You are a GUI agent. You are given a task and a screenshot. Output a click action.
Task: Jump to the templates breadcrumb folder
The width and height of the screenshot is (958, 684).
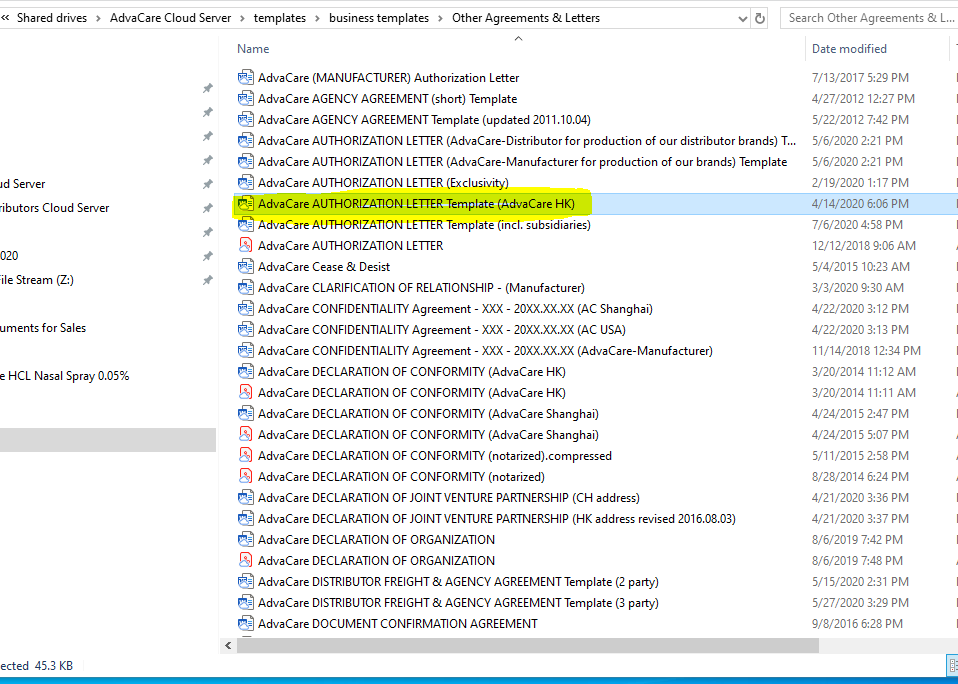[280, 18]
